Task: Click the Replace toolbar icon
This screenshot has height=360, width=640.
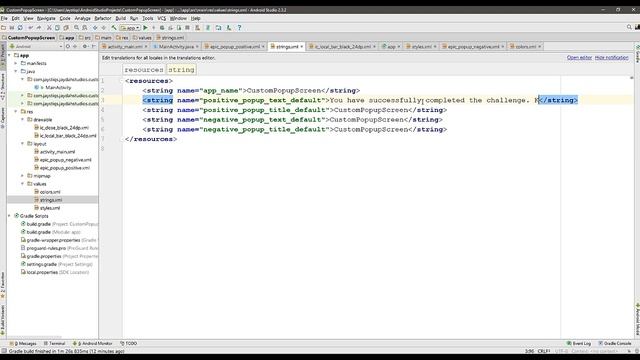Action: pos(84,28)
